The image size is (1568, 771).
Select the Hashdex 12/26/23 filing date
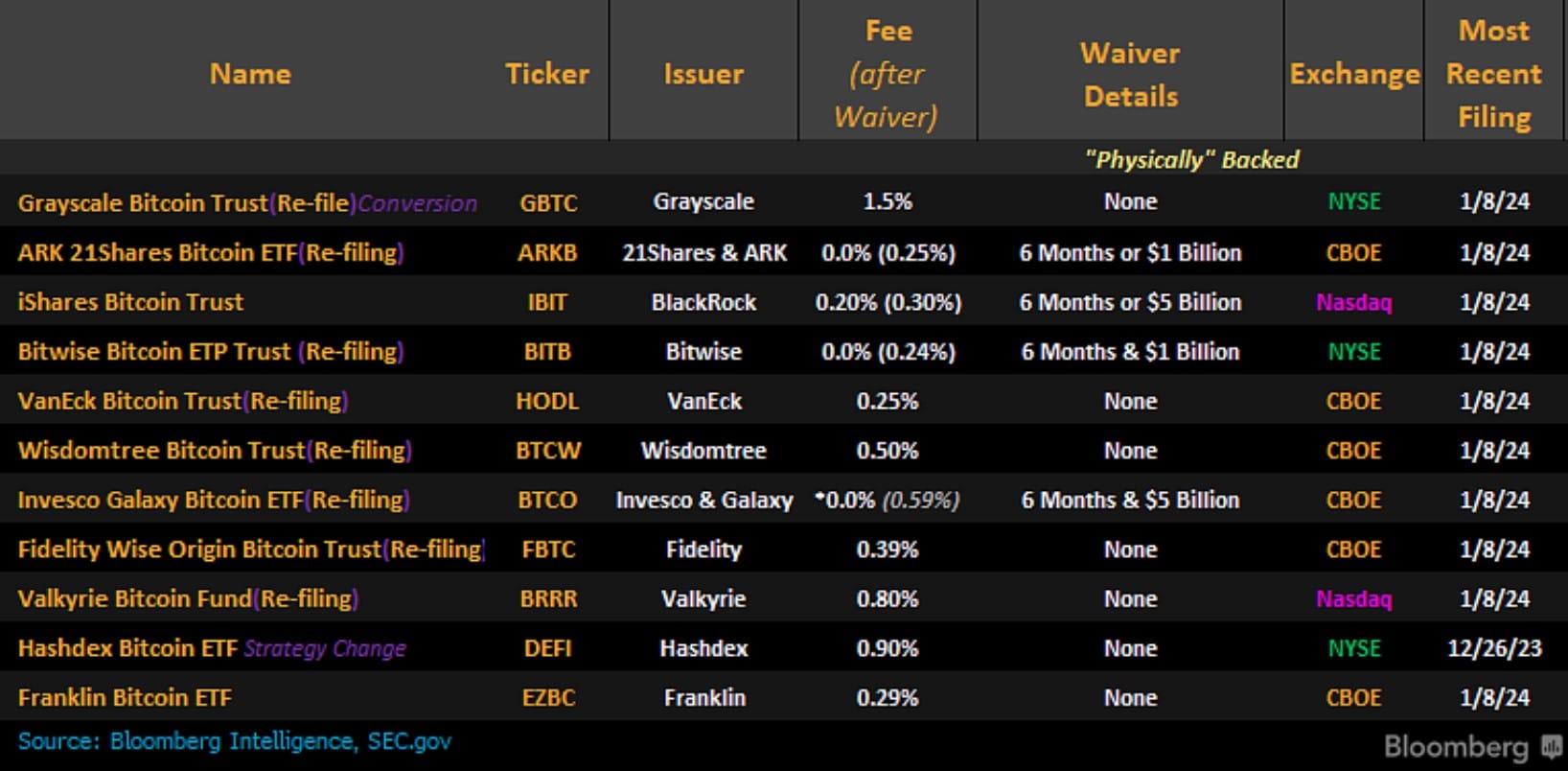1493,648
